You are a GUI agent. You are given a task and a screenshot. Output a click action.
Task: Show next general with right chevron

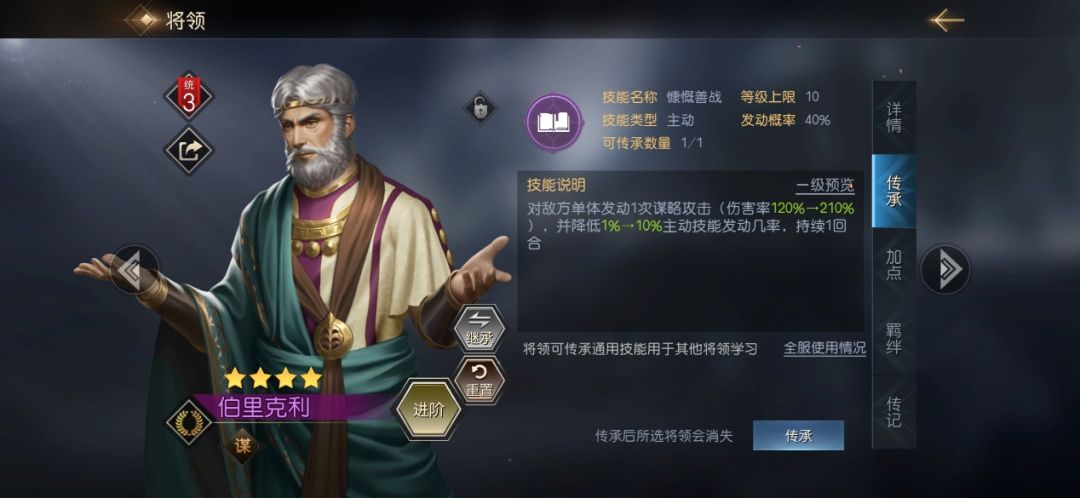[x=945, y=269]
